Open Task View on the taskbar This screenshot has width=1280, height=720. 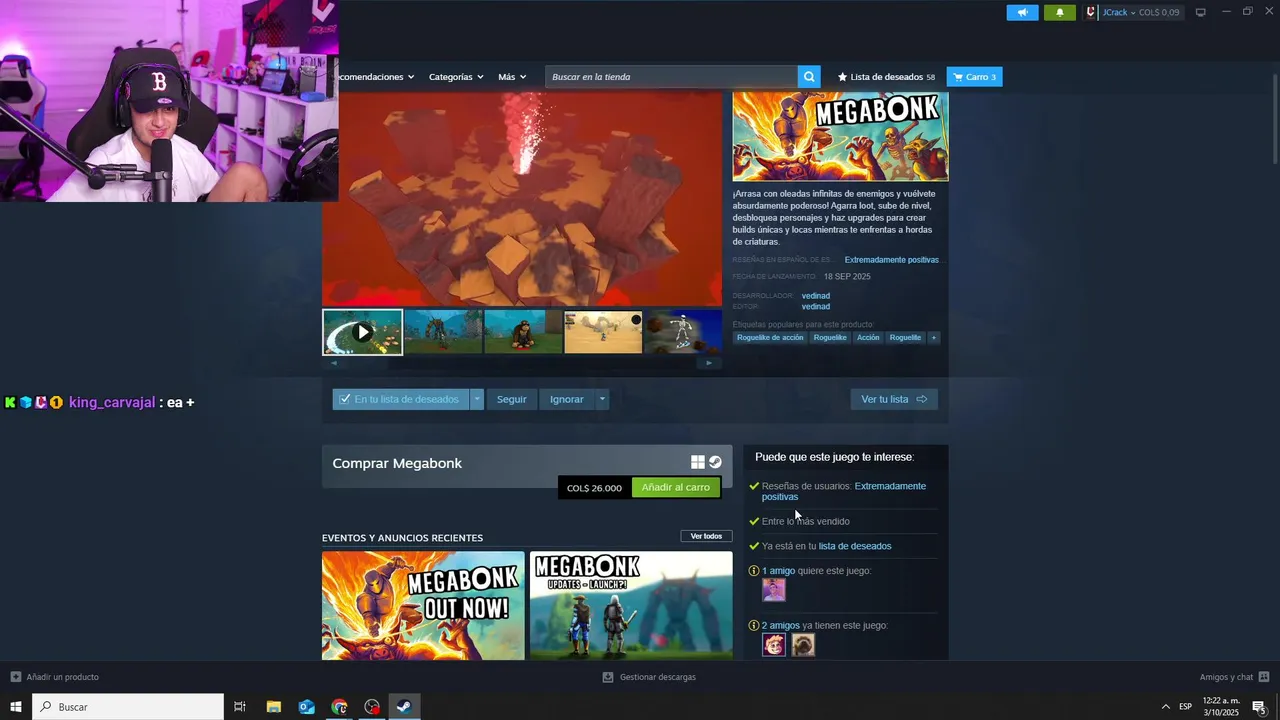point(240,707)
